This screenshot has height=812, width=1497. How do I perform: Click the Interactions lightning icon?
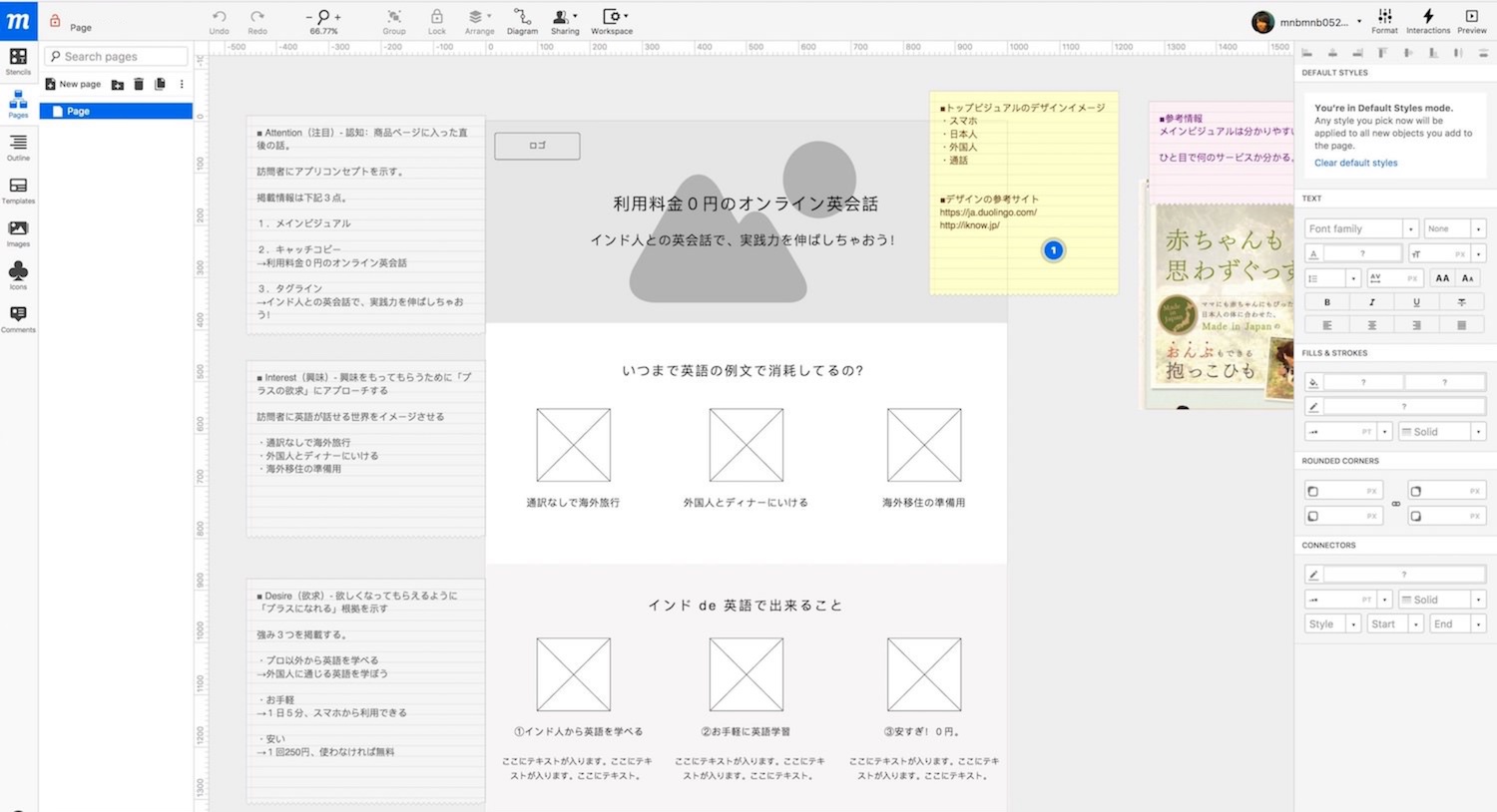pyautogui.click(x=1428, y=20)
